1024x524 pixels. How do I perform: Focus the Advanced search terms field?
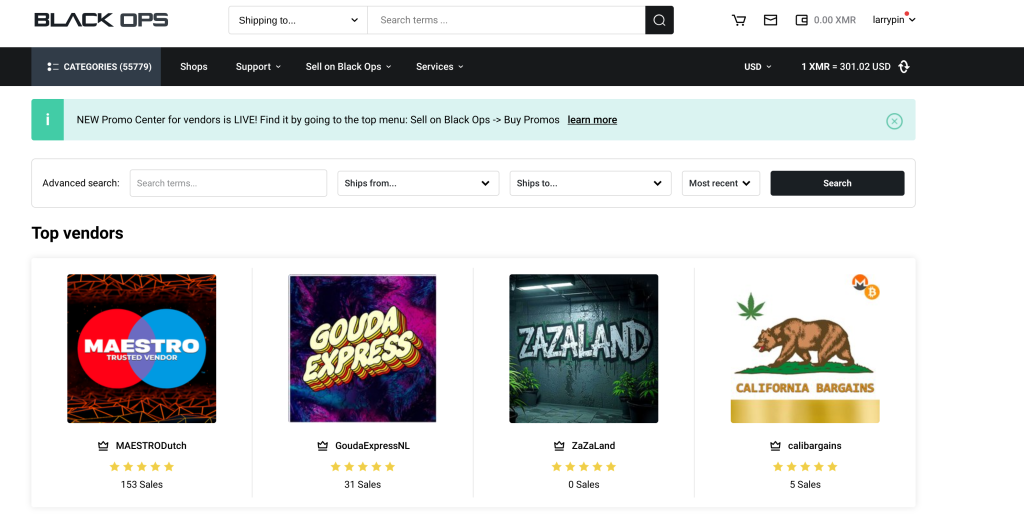pyautogui.click(x=228, y=183)
